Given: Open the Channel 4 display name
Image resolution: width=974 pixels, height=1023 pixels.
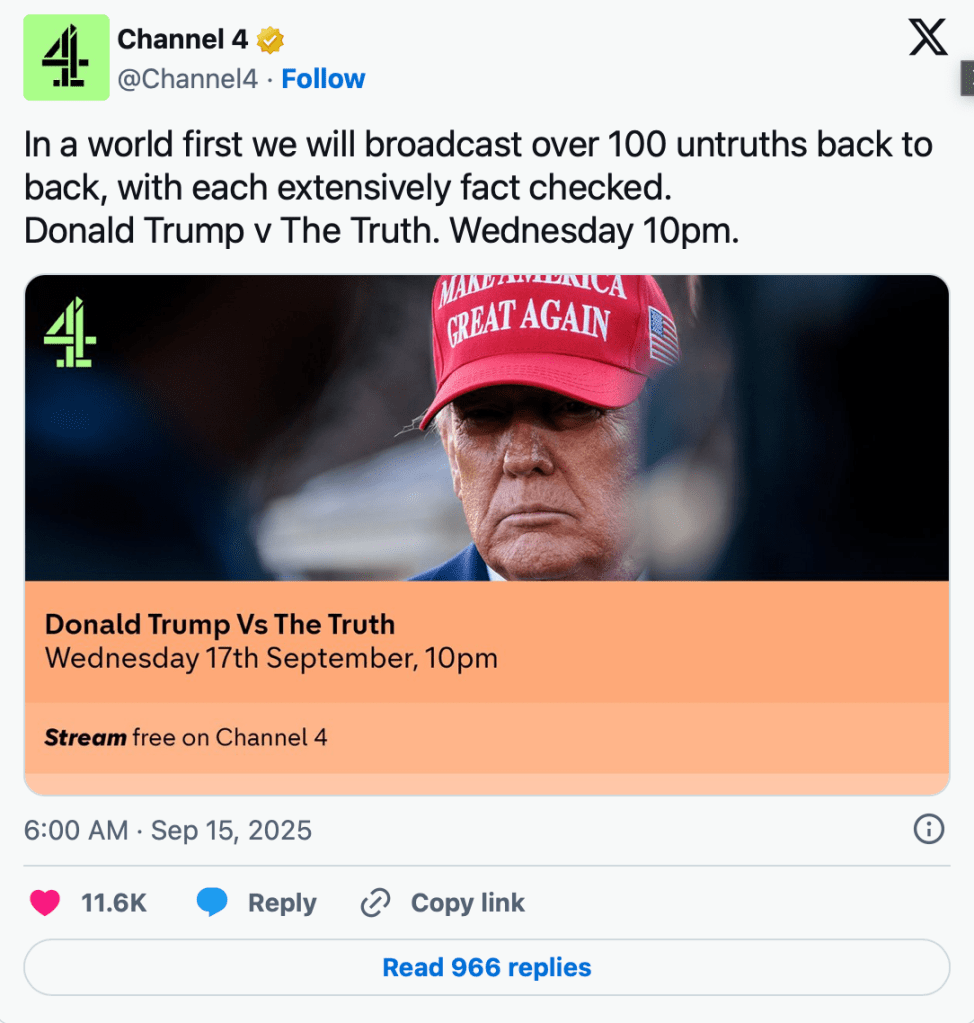Looking at the screenshot, I should pos(182,40).
